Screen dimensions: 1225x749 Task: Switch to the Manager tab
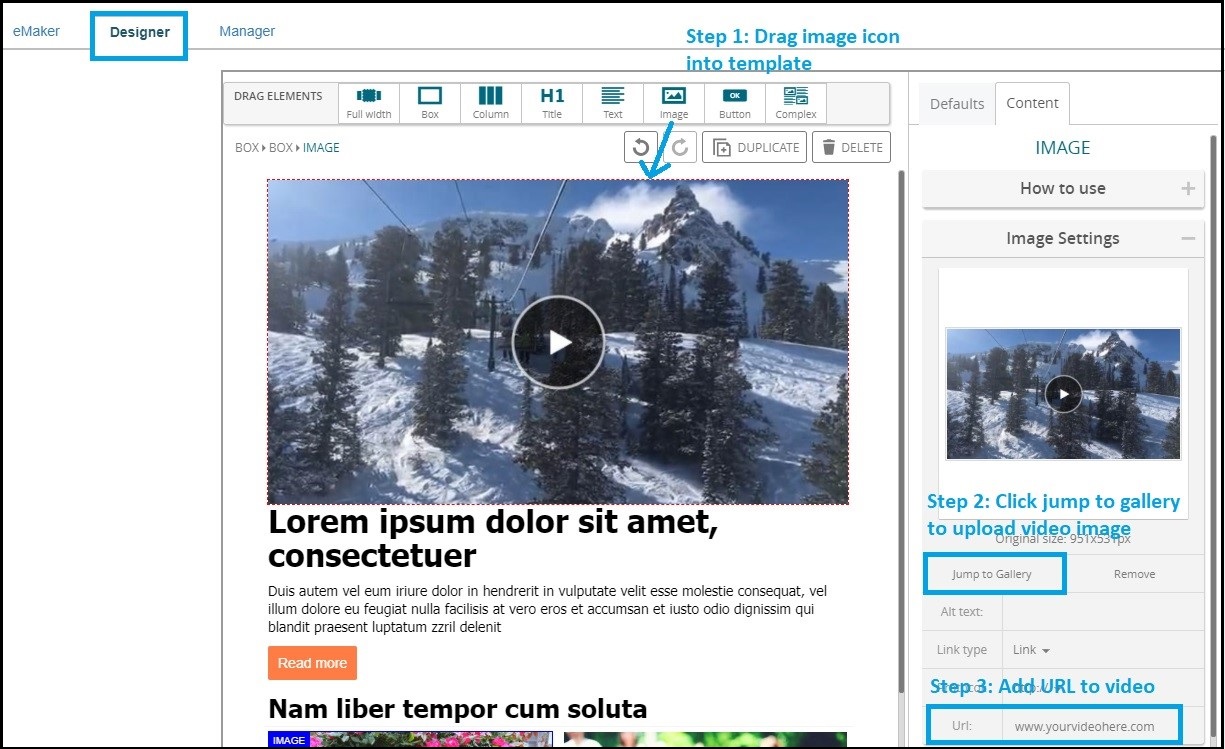point(247,31)
